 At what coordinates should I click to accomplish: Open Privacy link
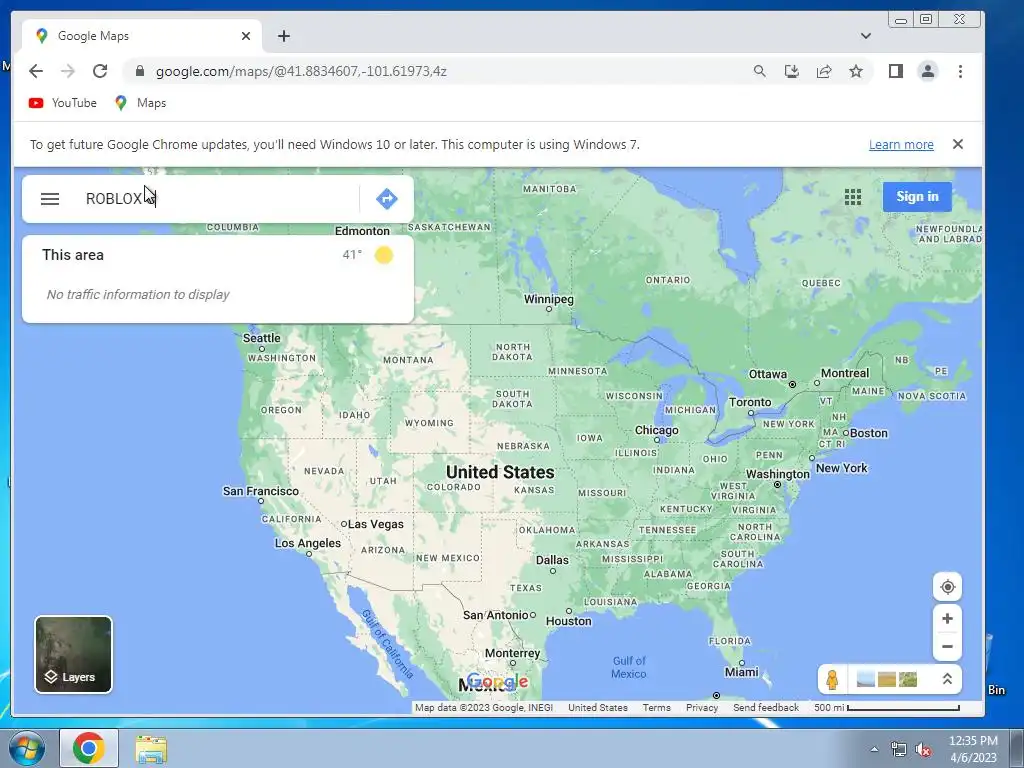point(701,707)
